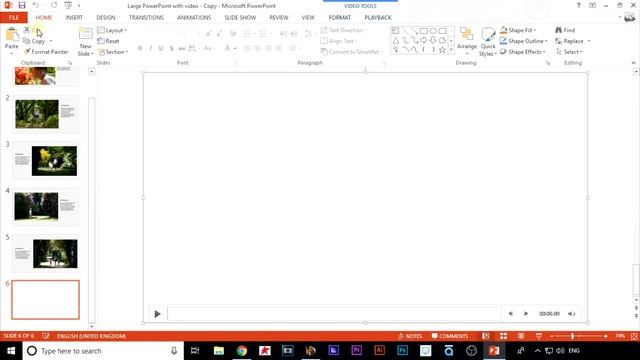640x360 pixels.
Task: Select slide 5 thumbnail
Action: tap(46, 253)
